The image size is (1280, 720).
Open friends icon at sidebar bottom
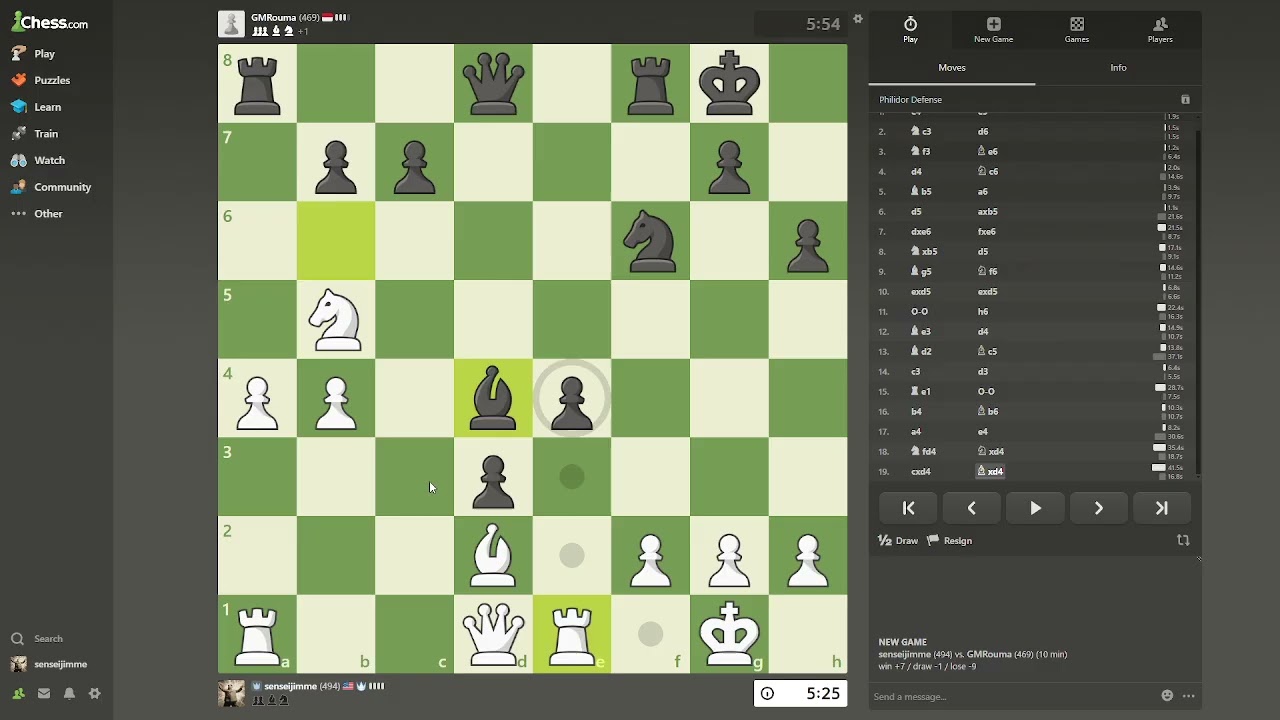(x=18, y=694)
